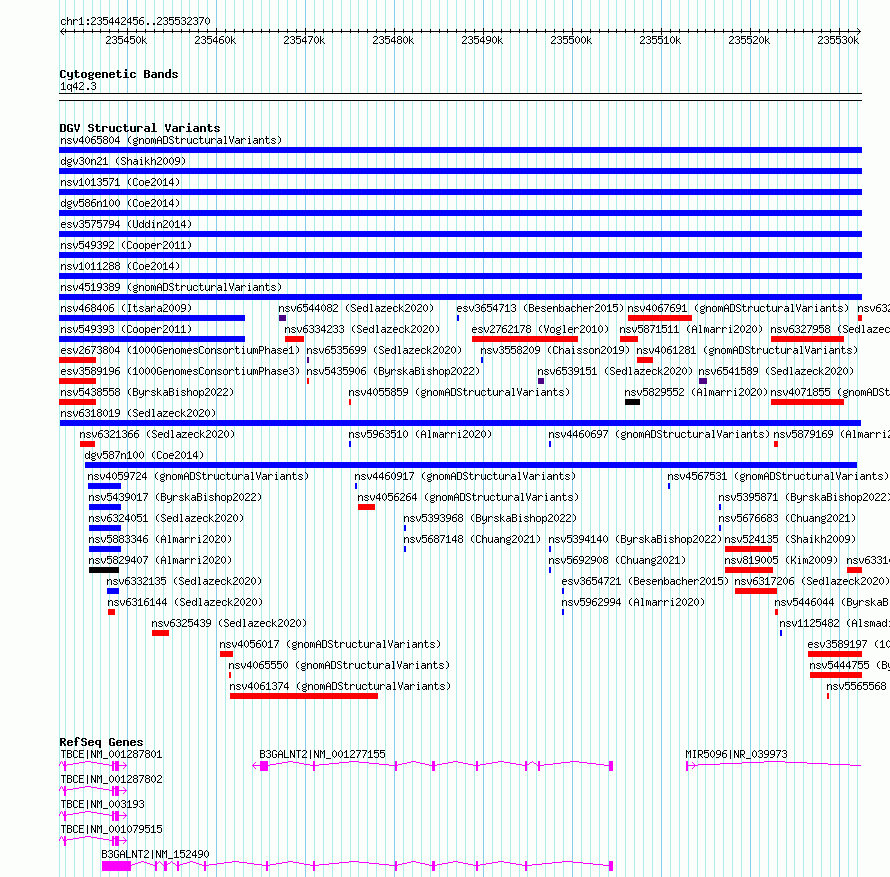Select nsv5393968 (ByrskaBishop2022) label
The width and height of the screenshot is (890, 877).
tap(490, 518)
